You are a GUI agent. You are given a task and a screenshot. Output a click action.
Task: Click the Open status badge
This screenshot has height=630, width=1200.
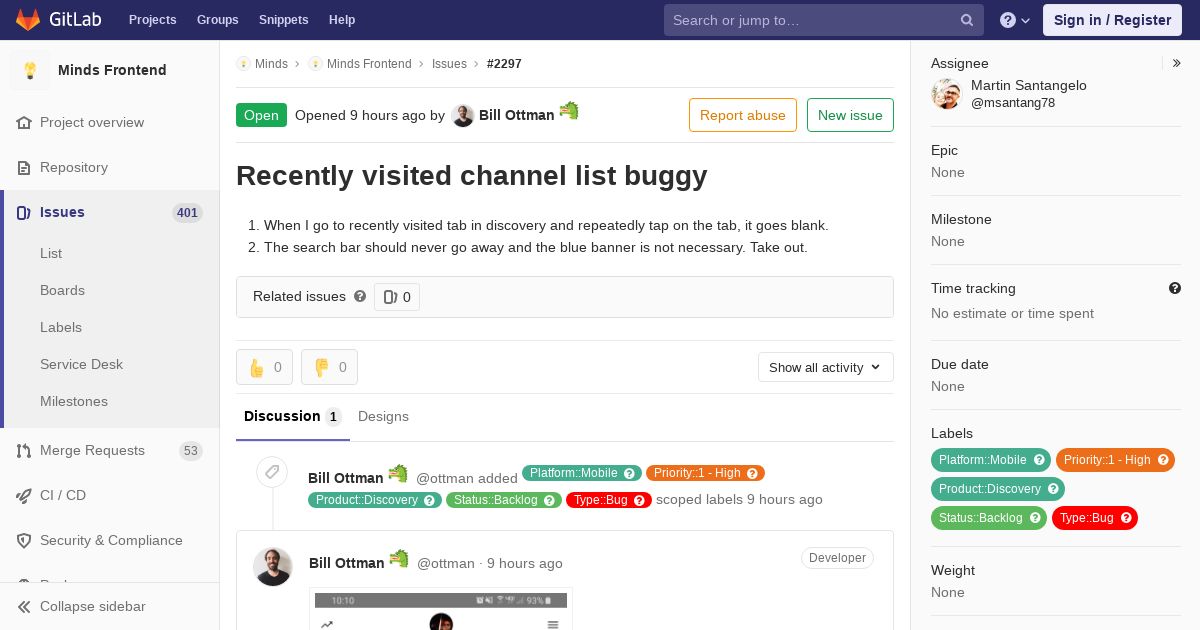261,115
